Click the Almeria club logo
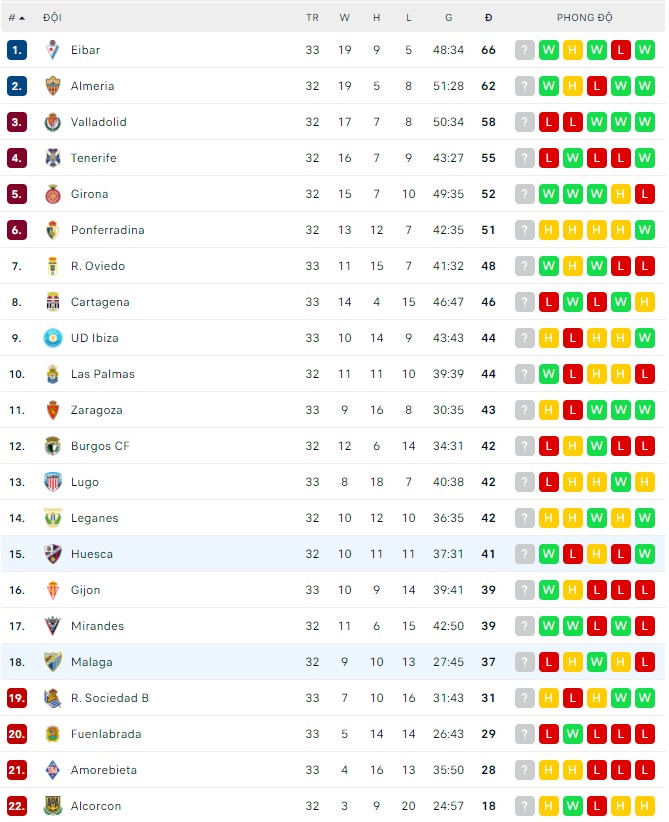 tap(52, 86)
